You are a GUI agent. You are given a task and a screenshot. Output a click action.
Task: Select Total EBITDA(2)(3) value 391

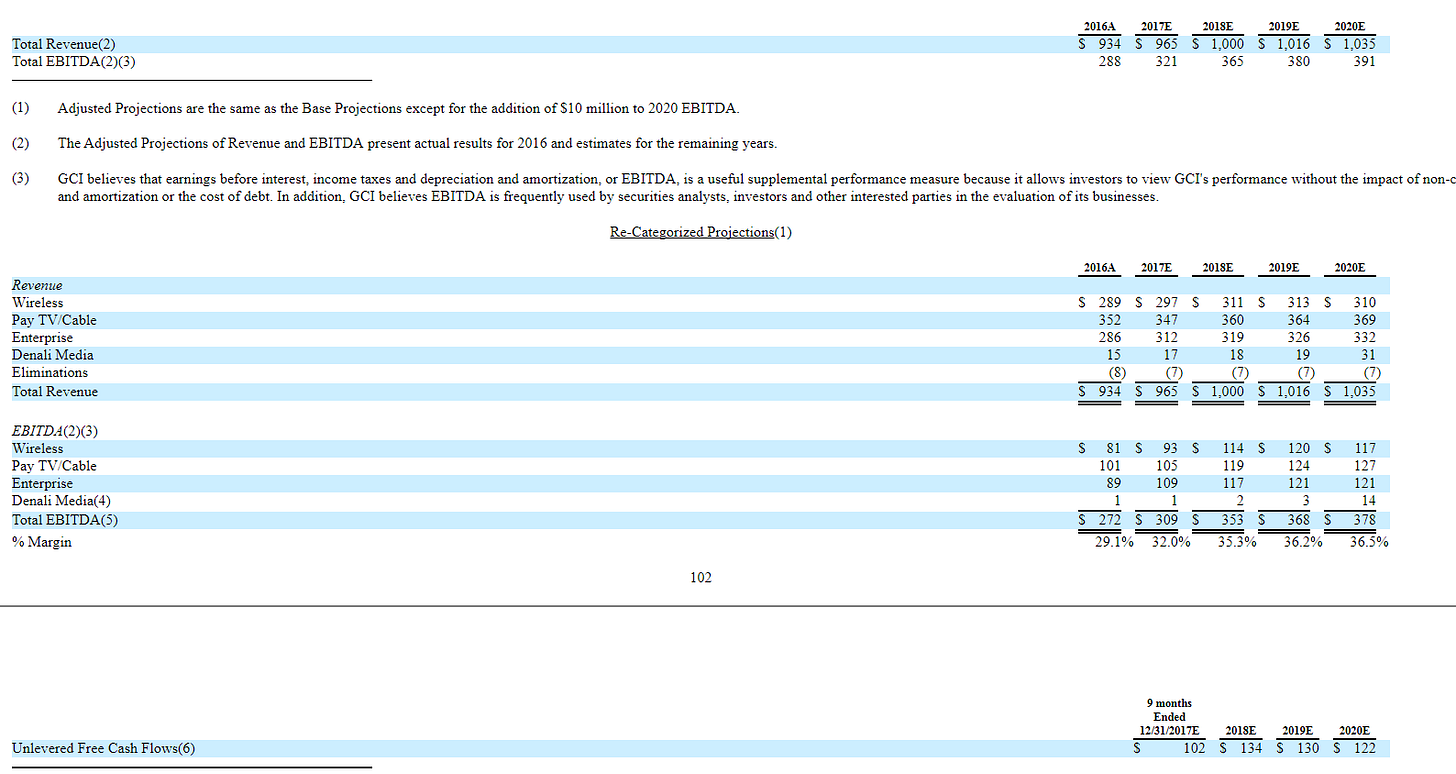1364,61
